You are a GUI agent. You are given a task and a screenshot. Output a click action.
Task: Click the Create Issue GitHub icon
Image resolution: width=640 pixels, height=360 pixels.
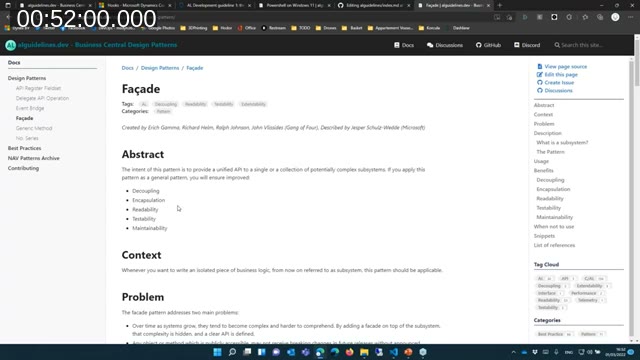pos(540,82)
